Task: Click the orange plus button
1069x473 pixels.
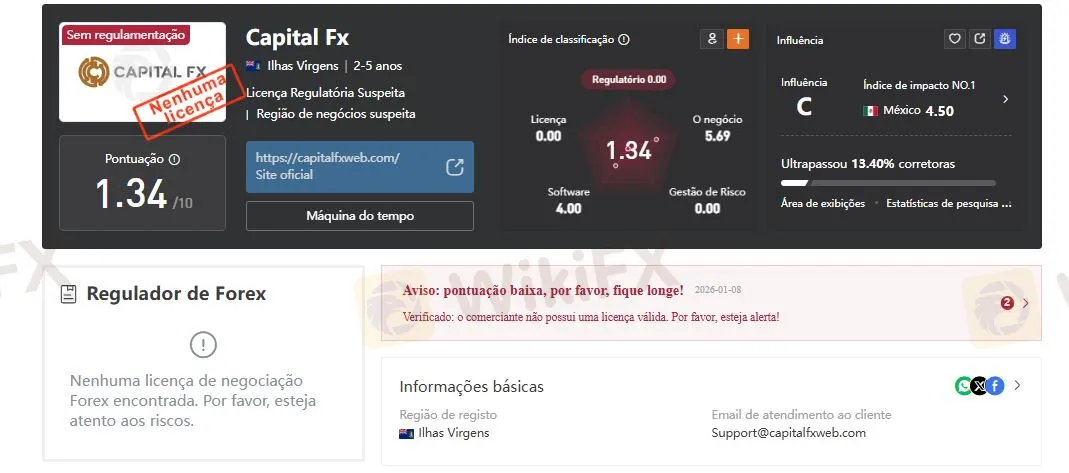Action: click(738, 39)
